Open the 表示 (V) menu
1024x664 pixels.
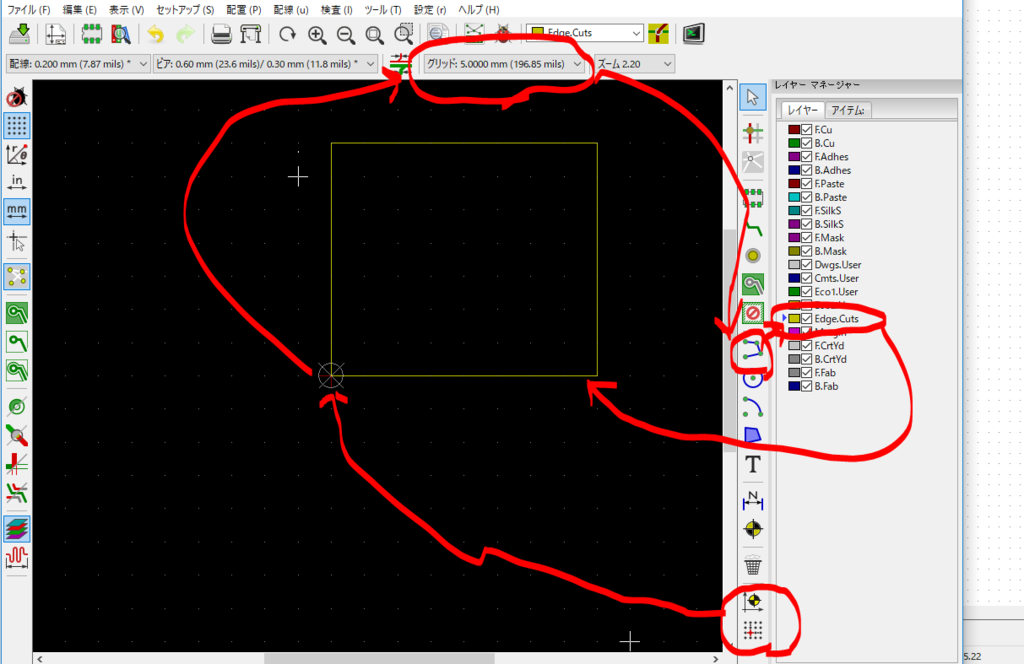[126, 10]
